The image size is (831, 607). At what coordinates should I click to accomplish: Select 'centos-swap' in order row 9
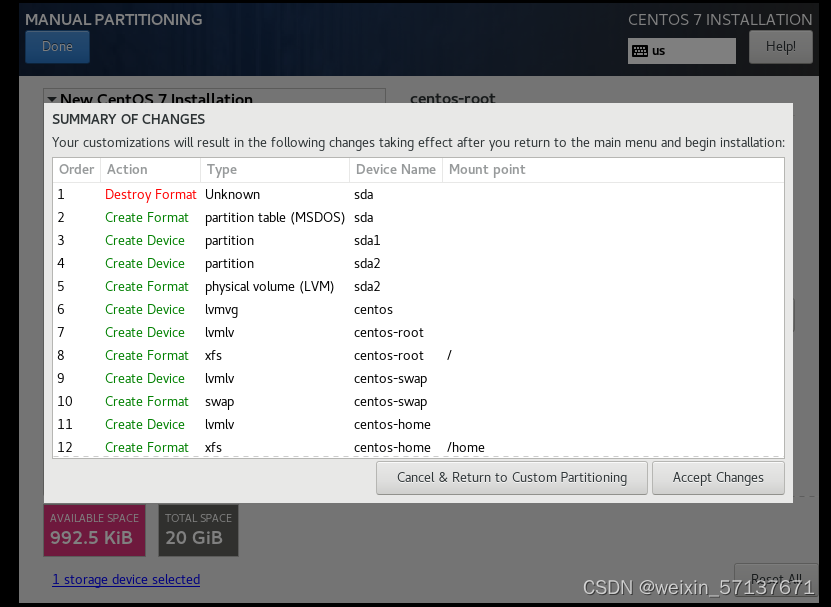(x=391, y=379)
